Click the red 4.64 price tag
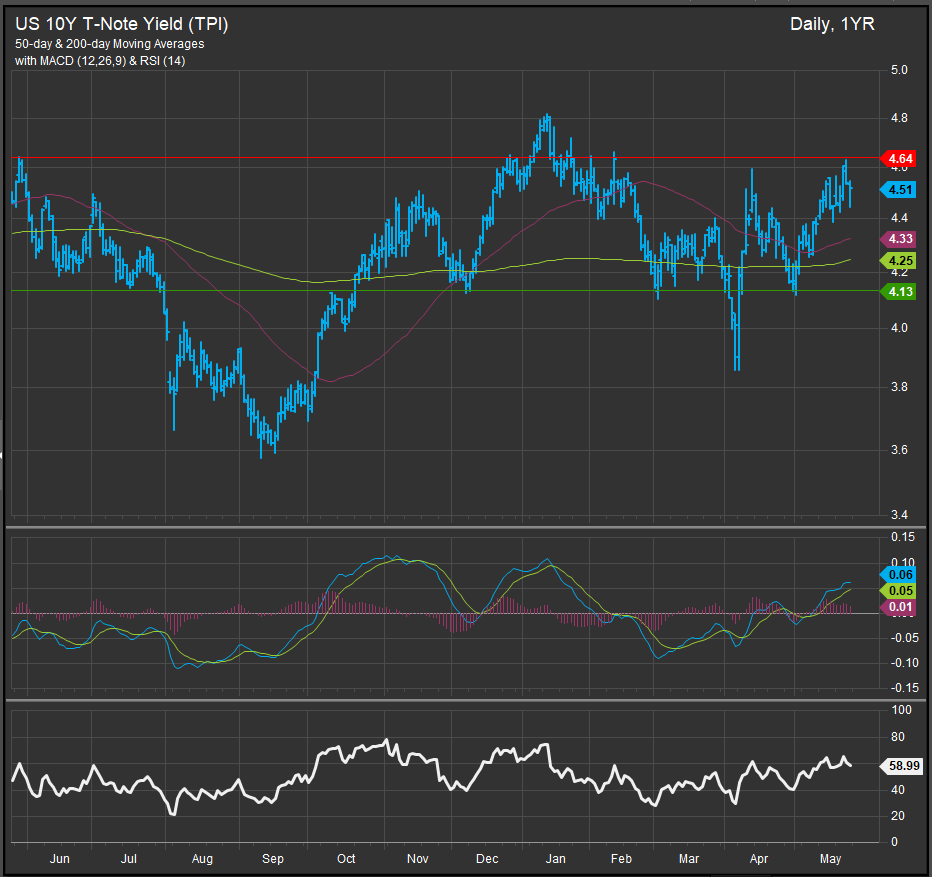The width and height of the screenshot is (932, 877). [900, 158]
